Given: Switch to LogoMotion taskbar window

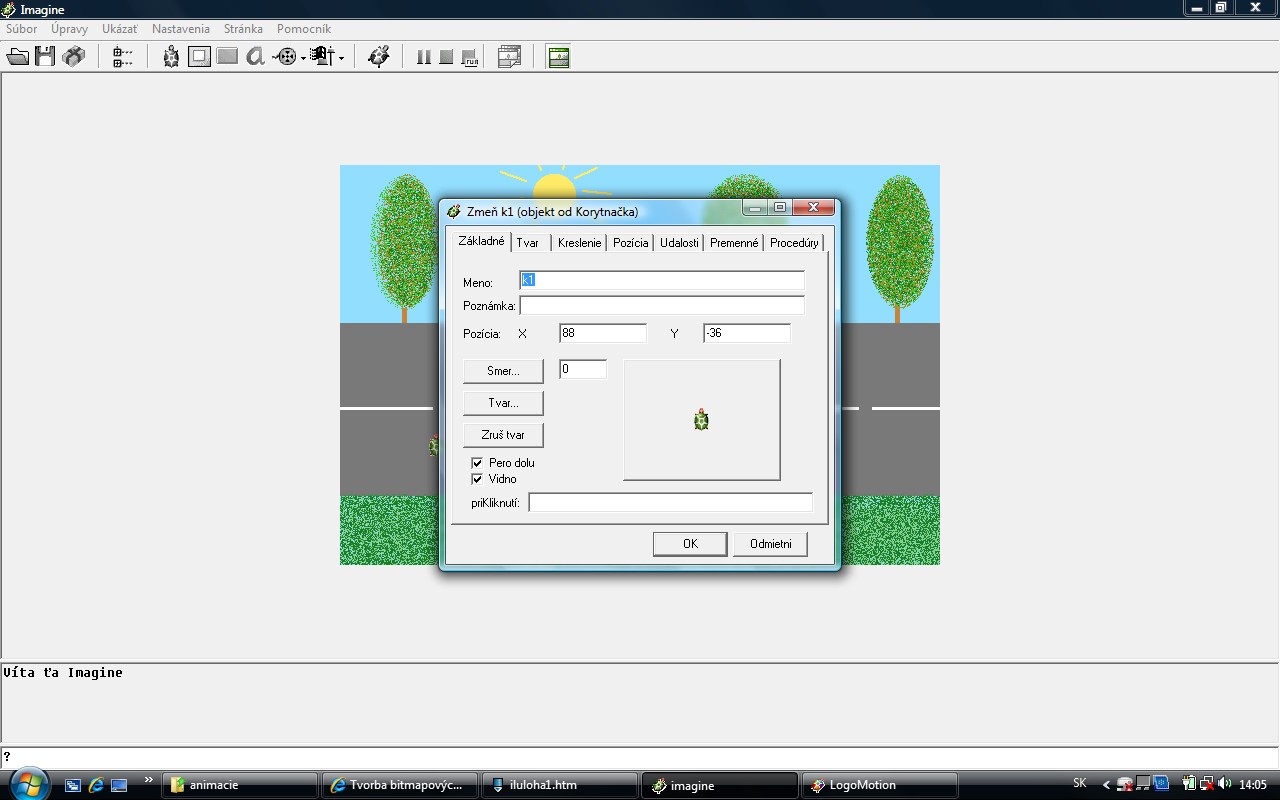Looking at the screenshot, I should tap(880, 785).
